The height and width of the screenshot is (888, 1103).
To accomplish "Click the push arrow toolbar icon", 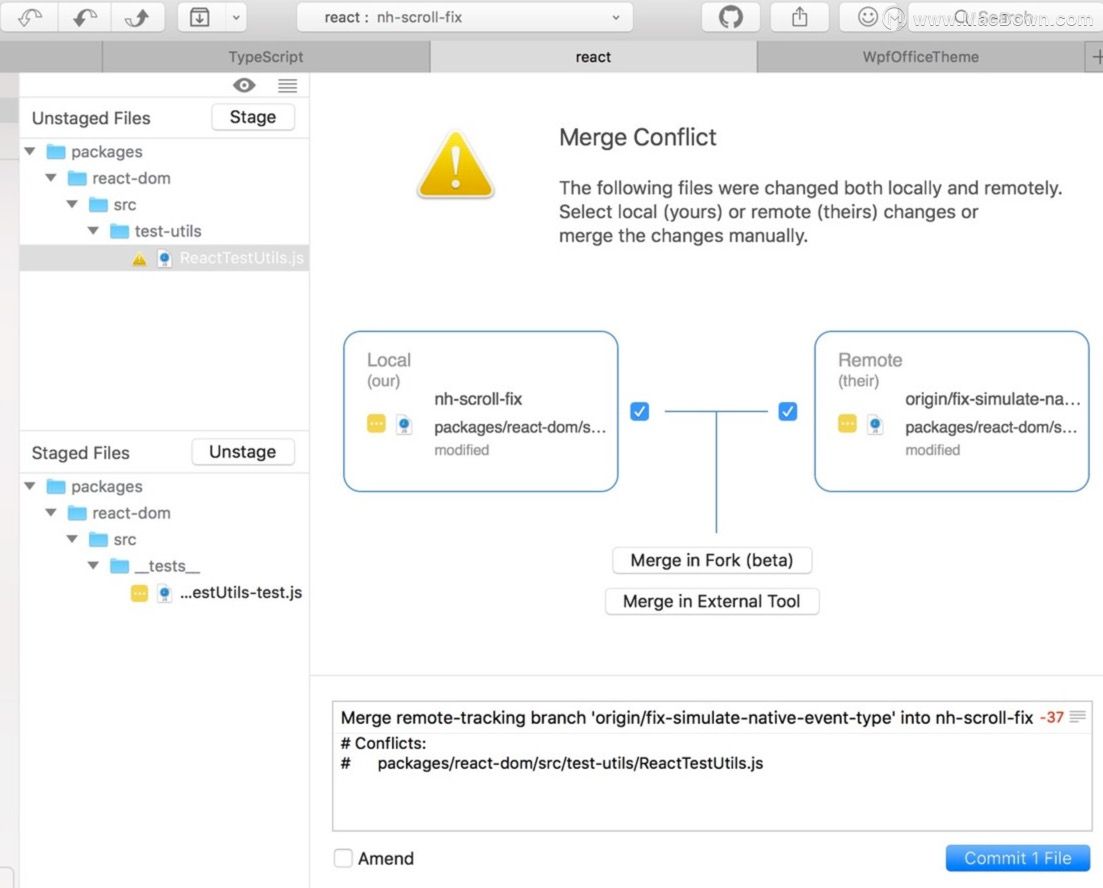I will [x=137, y=17].
